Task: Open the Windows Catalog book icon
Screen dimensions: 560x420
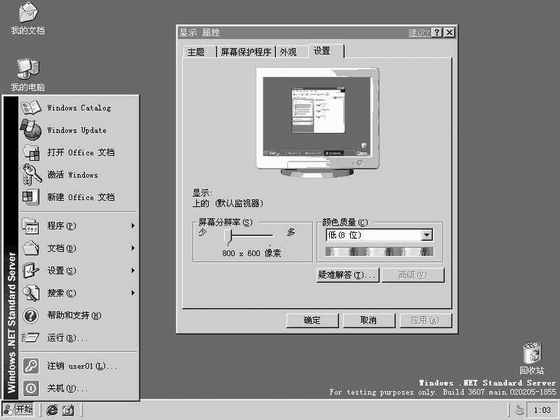Action: click(31, 108)
